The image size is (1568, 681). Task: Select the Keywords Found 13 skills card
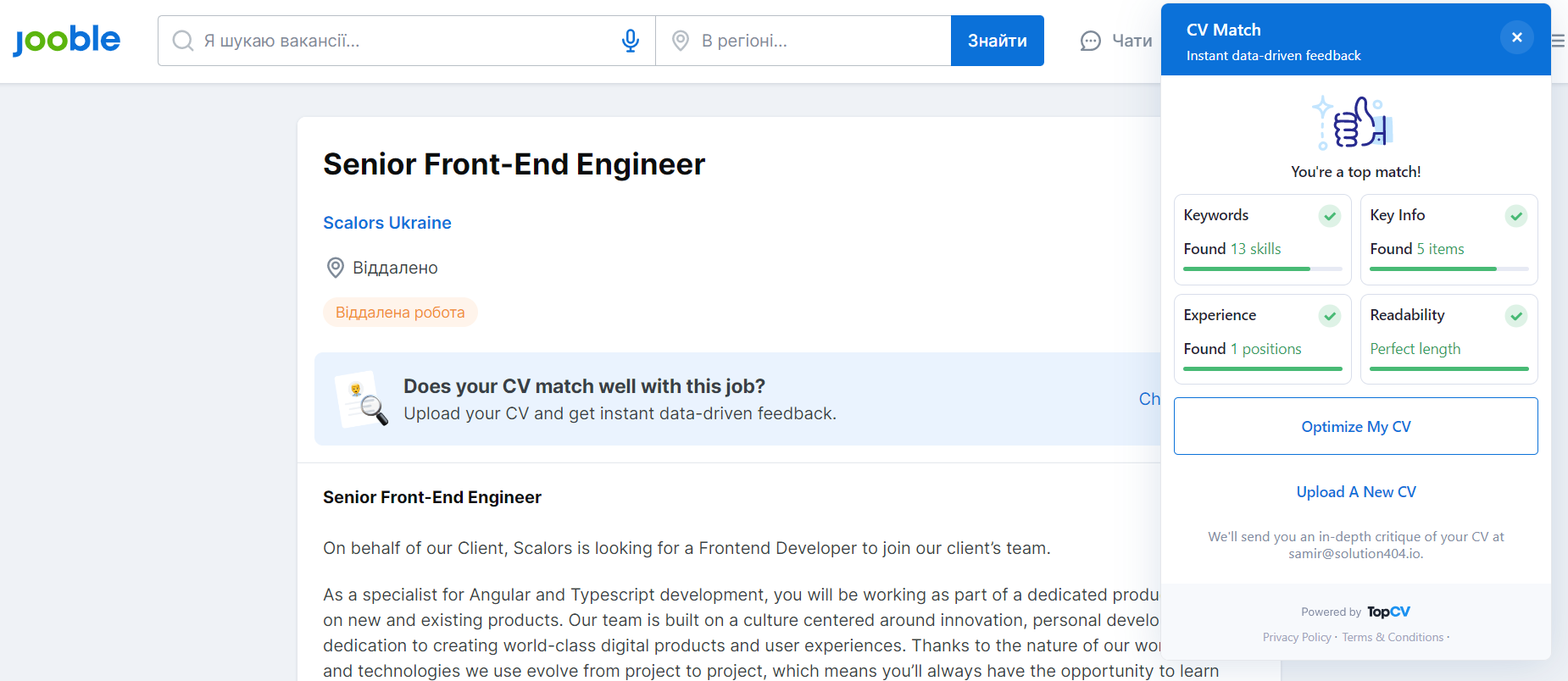click(1263, 240)
